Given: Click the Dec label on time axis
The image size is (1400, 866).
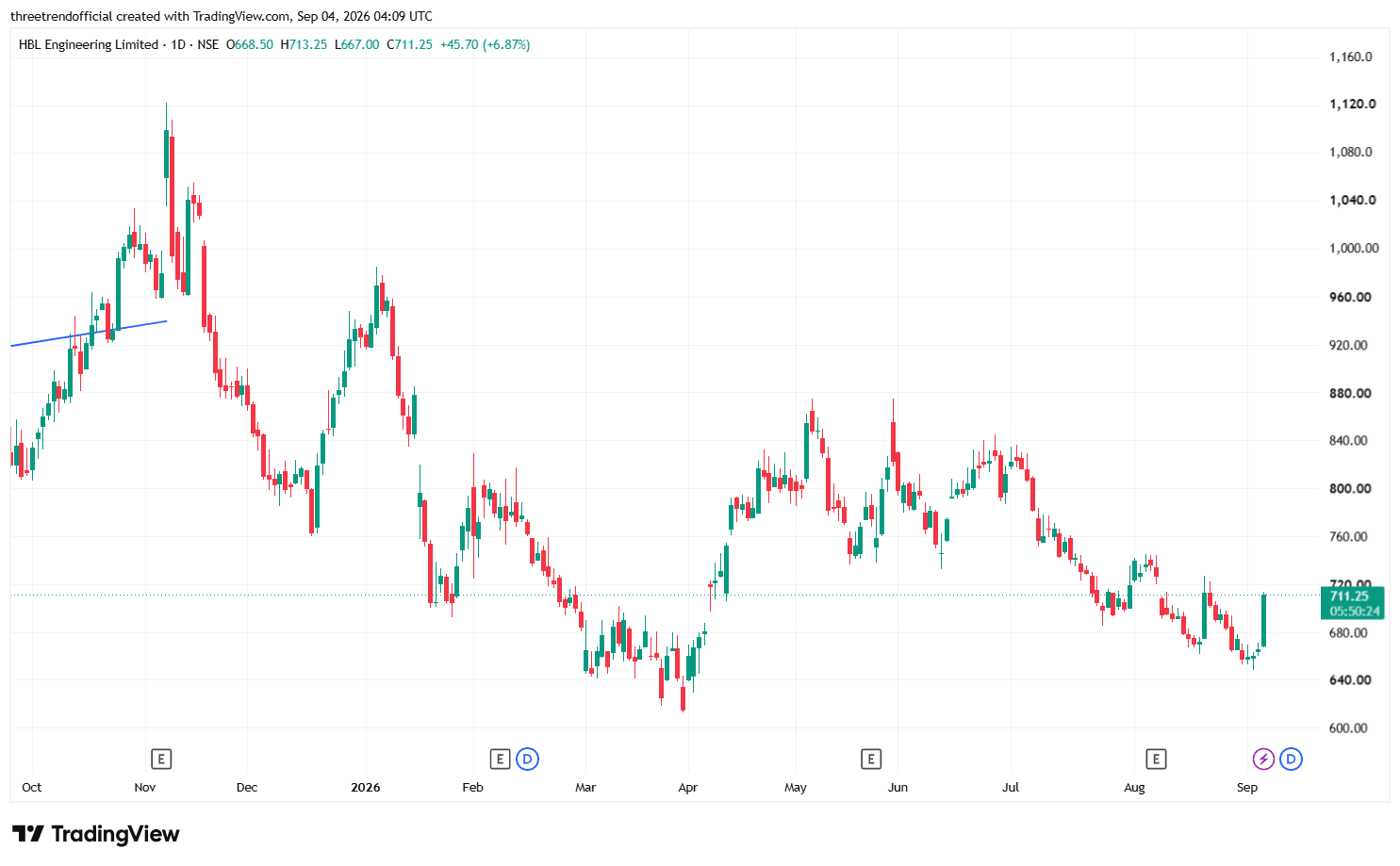Looking at the screenshot, I should [x=247, y=787].
